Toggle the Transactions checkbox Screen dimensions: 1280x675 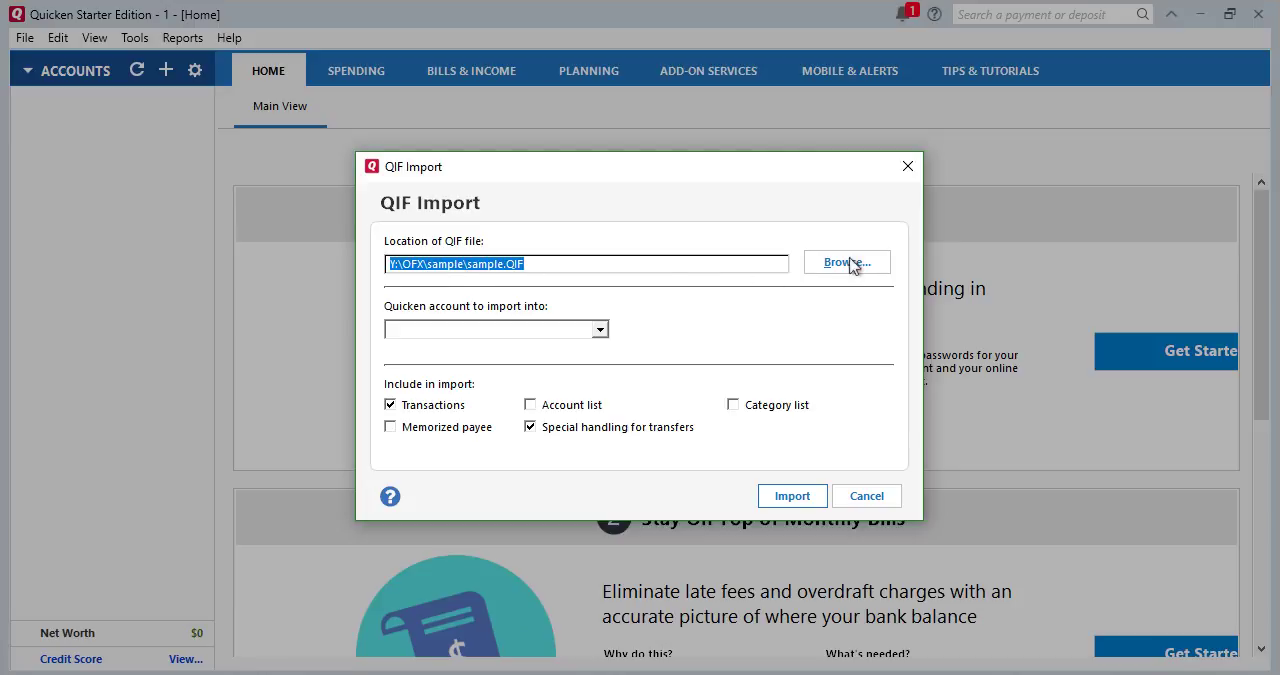tap(390, 404)
